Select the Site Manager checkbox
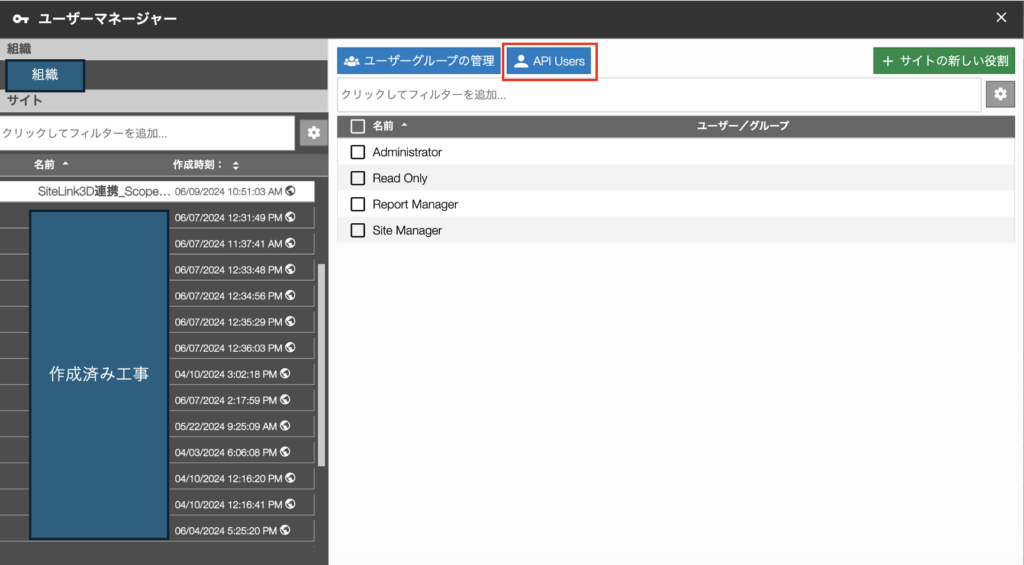 358,230
